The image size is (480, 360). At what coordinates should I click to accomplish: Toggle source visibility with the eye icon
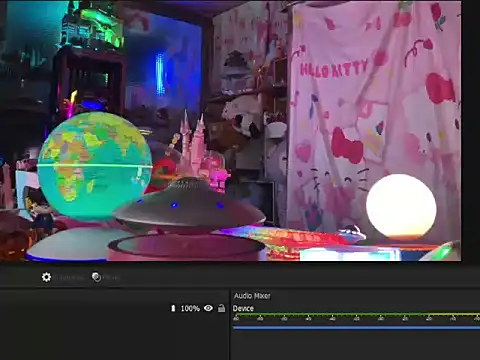(x=209, y=308)
